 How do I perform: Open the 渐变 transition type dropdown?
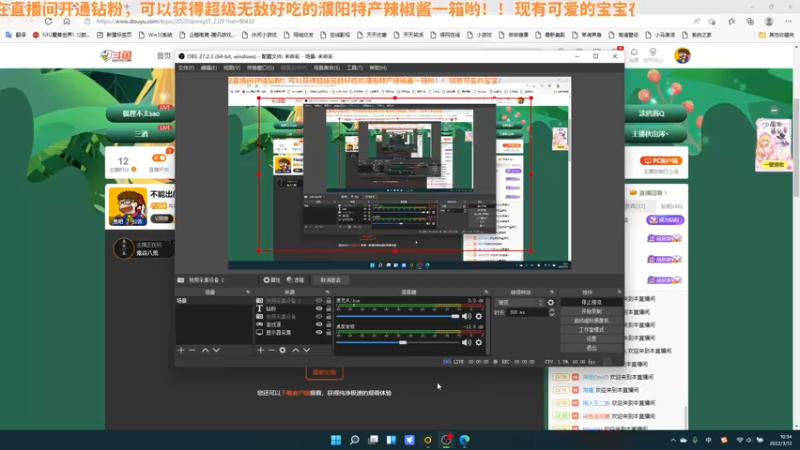(519, 303)
